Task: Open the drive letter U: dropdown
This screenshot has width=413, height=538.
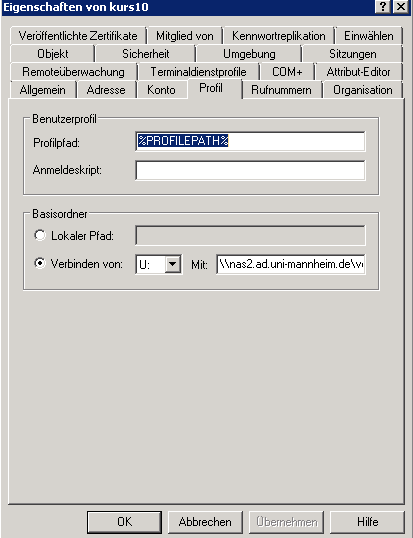Action: tap(173, 265)
